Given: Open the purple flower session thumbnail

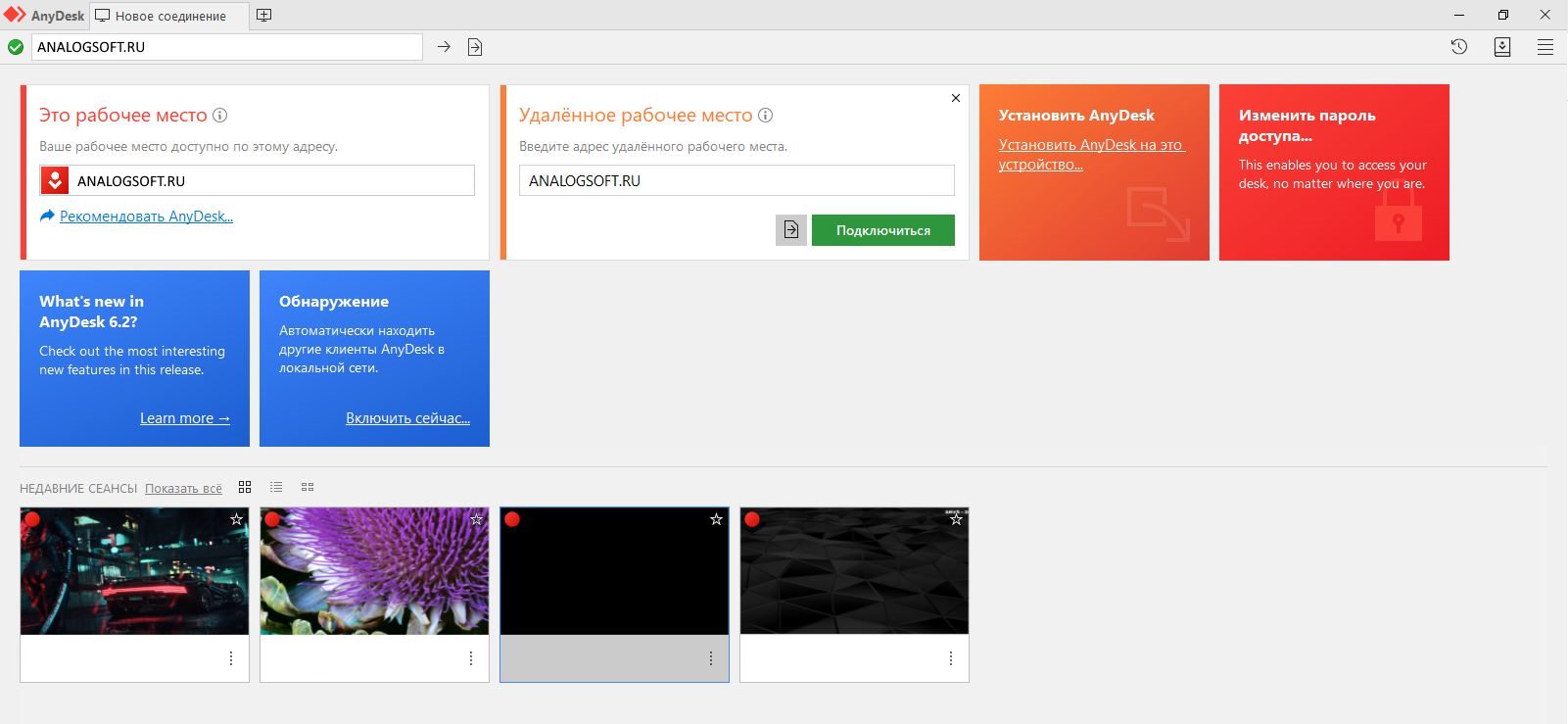Looking at the screenshot, I should tap(374, 570).
